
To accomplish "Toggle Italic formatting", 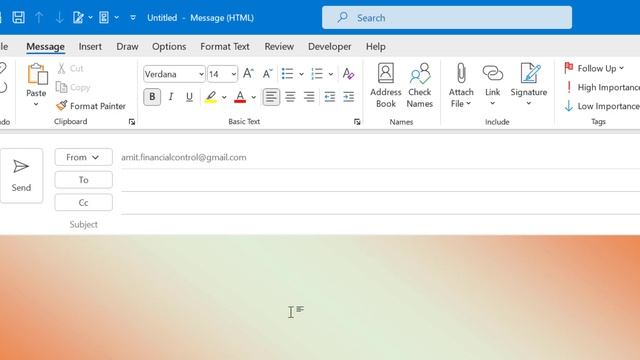I will (x=171, y=97).
